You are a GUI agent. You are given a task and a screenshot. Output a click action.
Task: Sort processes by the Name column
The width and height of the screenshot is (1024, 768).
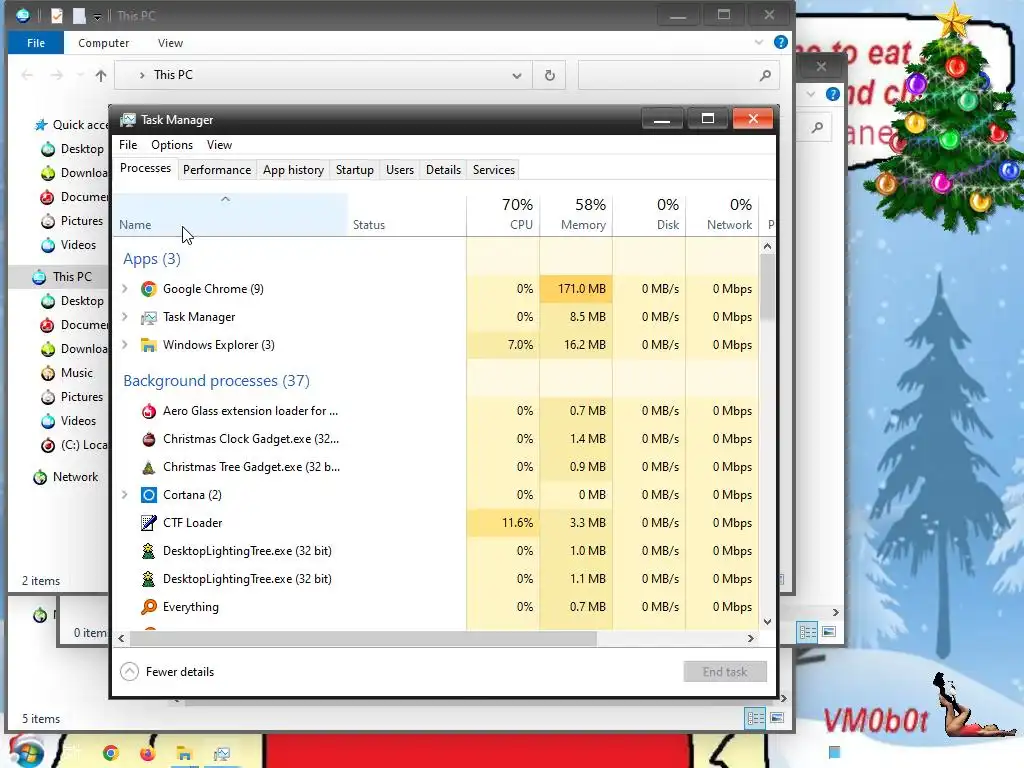[231, 216]
